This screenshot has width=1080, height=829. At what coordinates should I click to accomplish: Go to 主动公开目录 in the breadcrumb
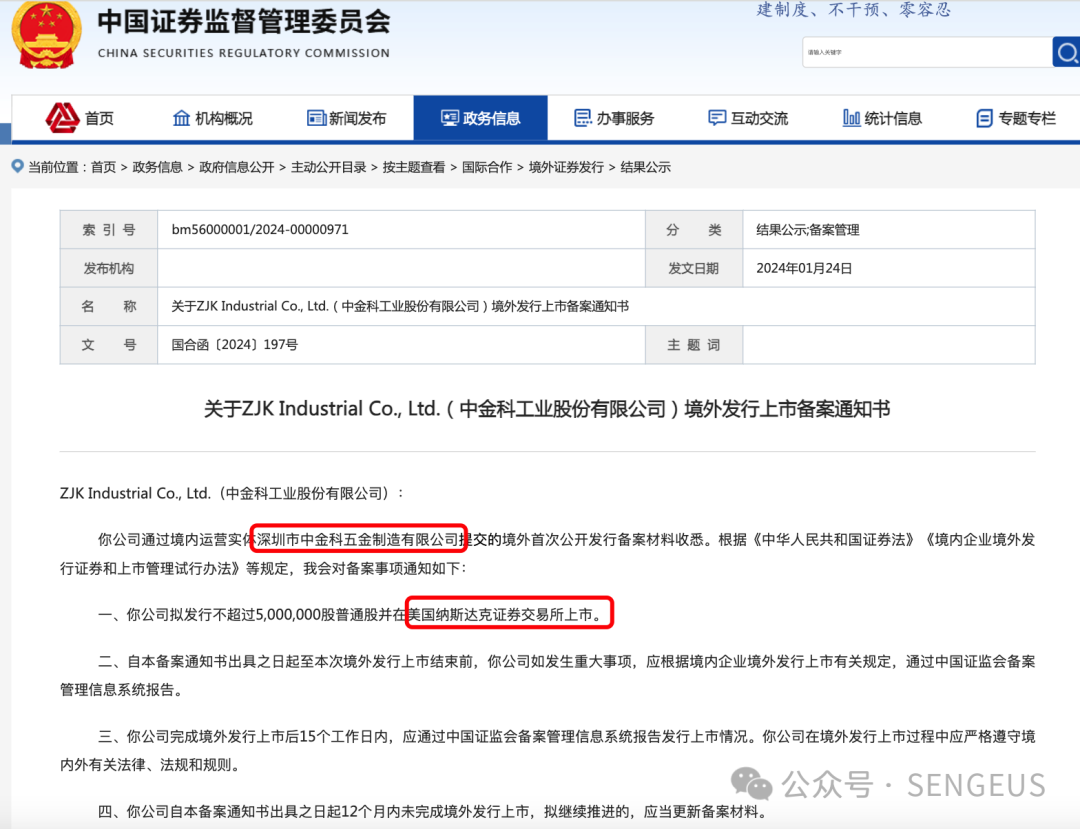329,167
